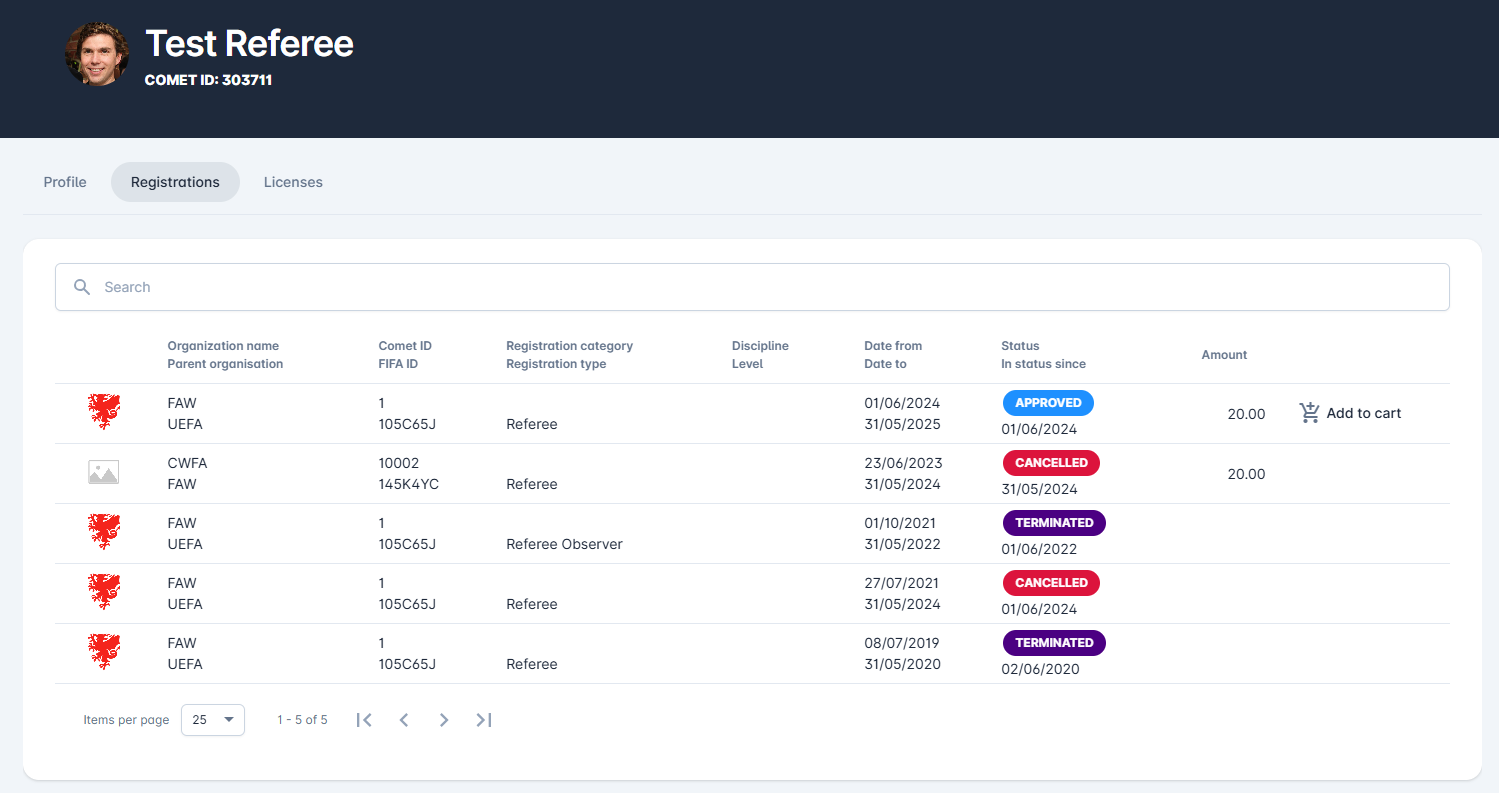Open the Licenses tab
The image size is (1499, 793).
tap(293, 182)
